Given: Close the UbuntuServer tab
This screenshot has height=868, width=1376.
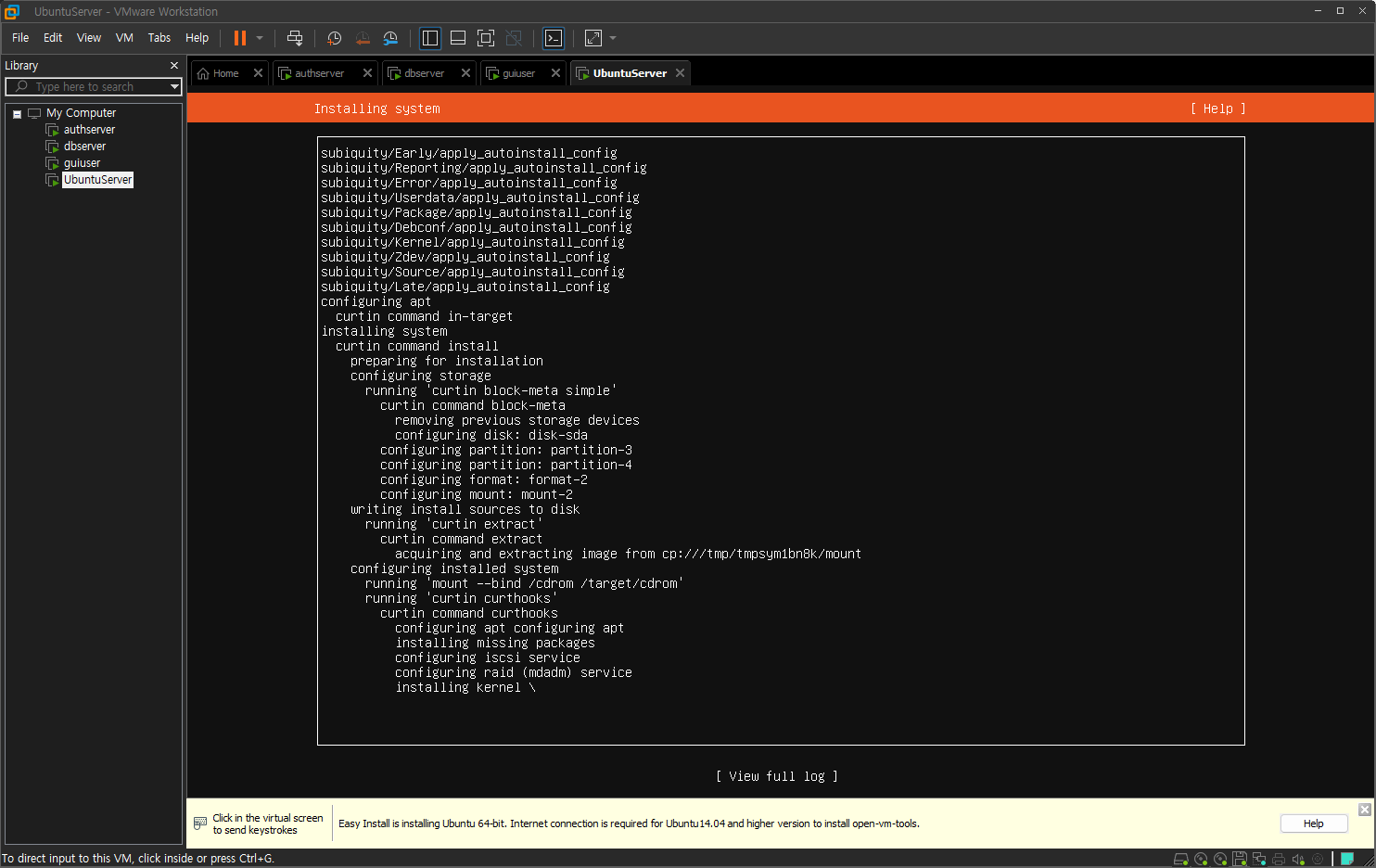Looking at the screenshot, I should [x=680, y=73].
